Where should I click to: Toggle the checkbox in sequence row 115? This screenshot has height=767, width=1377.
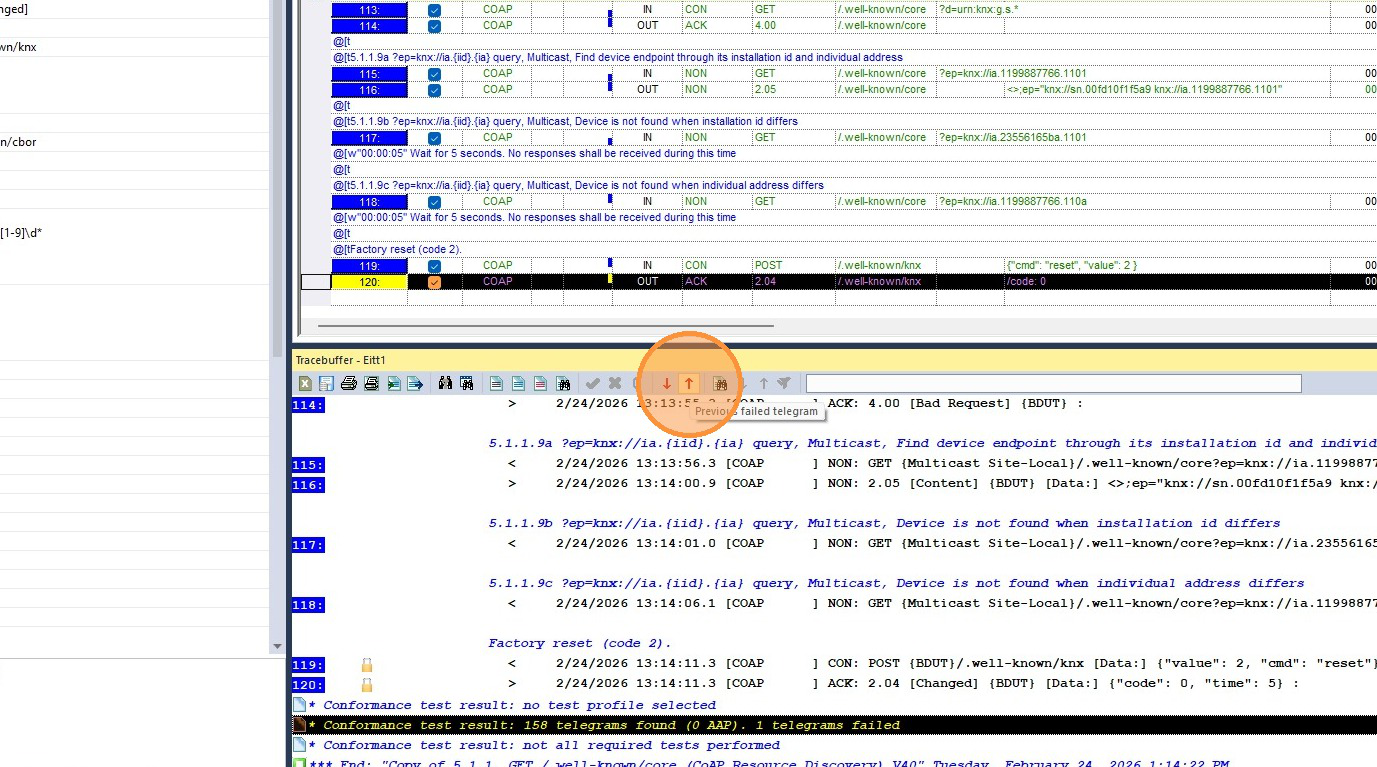coord(434,74)
